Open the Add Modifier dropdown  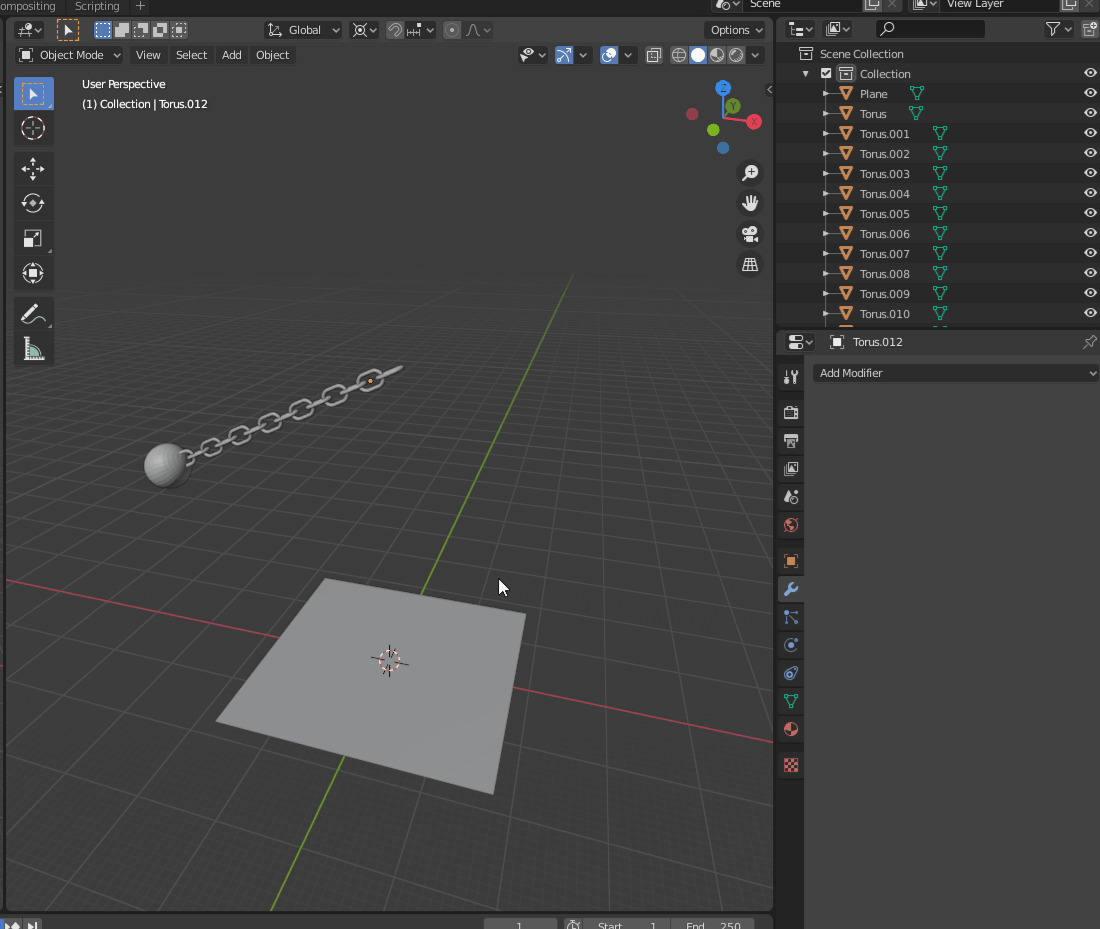click(x=956, y=373)
